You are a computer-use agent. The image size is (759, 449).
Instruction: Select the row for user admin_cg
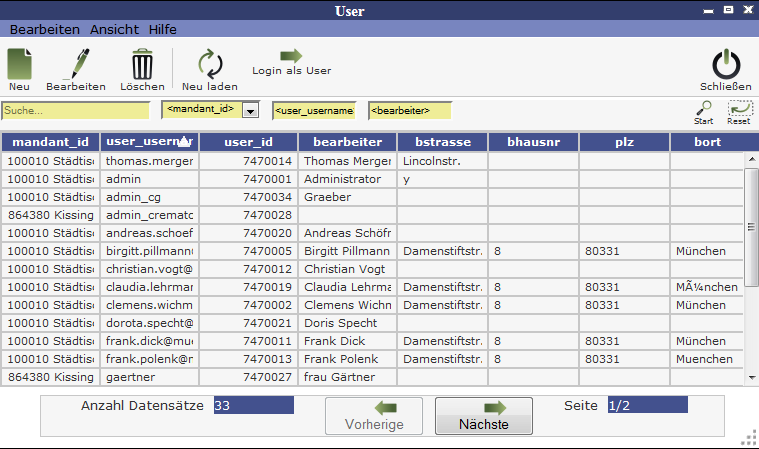148,197
